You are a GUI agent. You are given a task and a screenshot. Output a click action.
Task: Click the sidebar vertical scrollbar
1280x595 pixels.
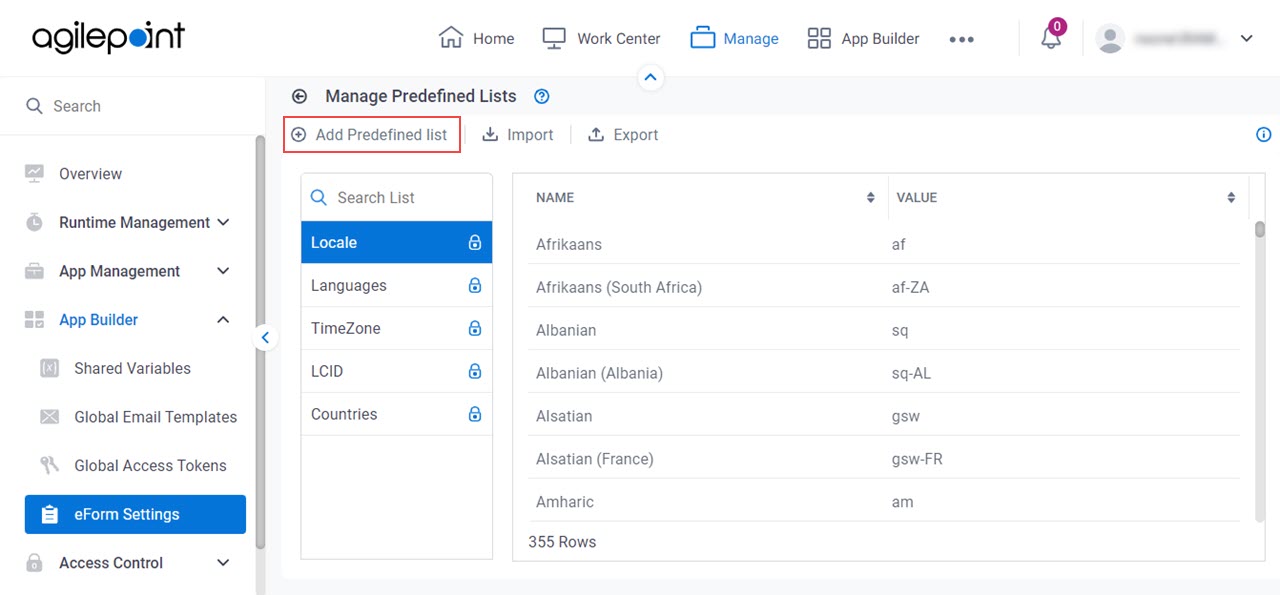point(261,340)
